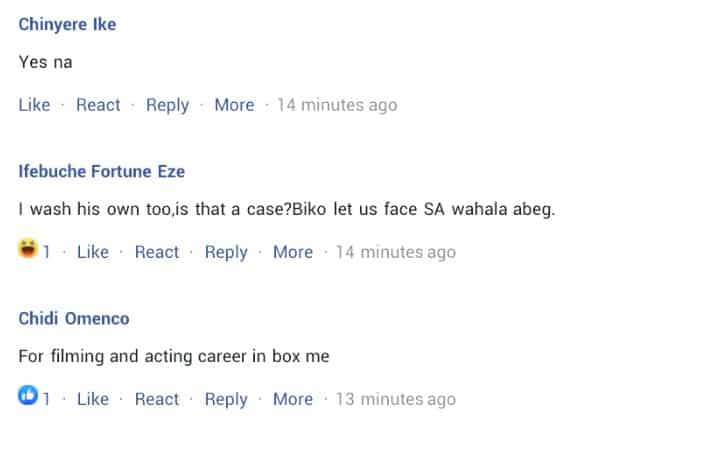Viewport: 713px width, 453px height.
Task: Like Chinyere Ike's comment
Action: 34,105
